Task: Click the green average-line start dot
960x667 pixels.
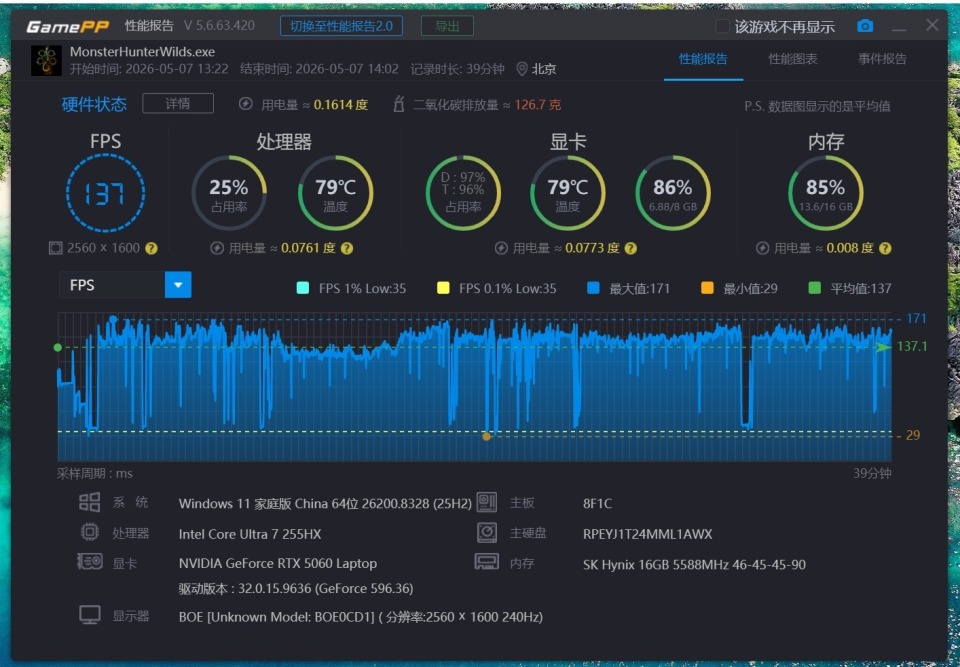Action: click(58, 347)
